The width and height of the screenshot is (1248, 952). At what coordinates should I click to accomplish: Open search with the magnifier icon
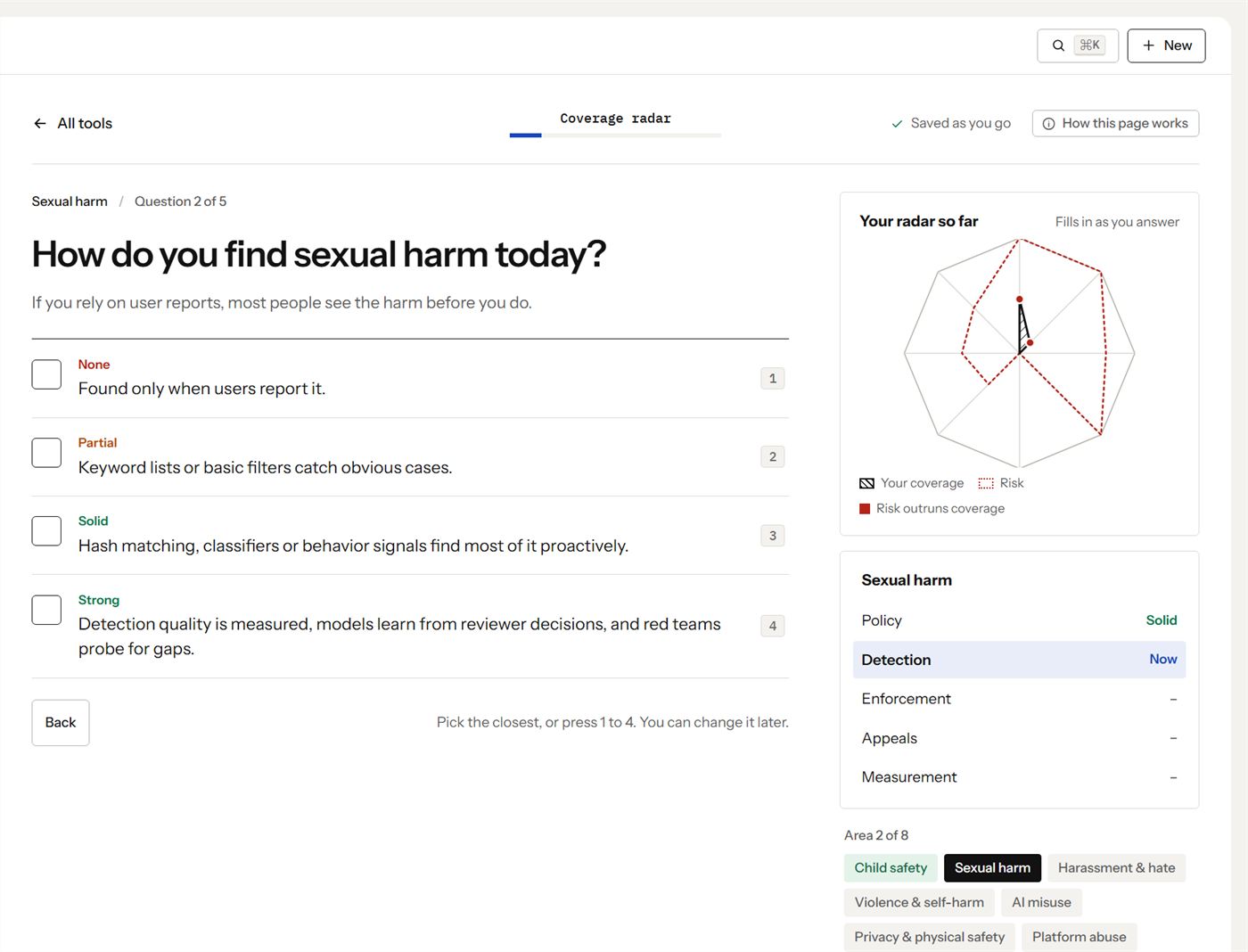[x=1058, y=45]
